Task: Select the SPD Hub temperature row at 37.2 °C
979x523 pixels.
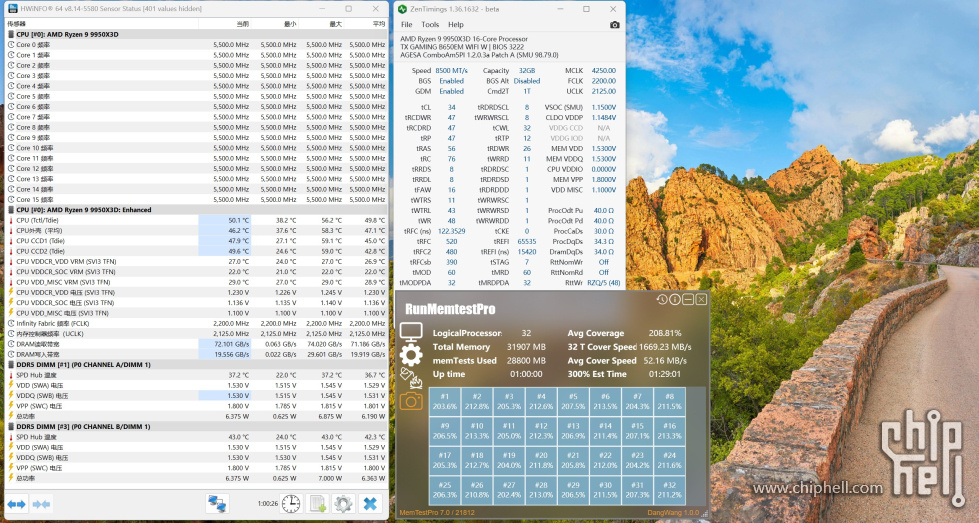Action: (196, 375)
